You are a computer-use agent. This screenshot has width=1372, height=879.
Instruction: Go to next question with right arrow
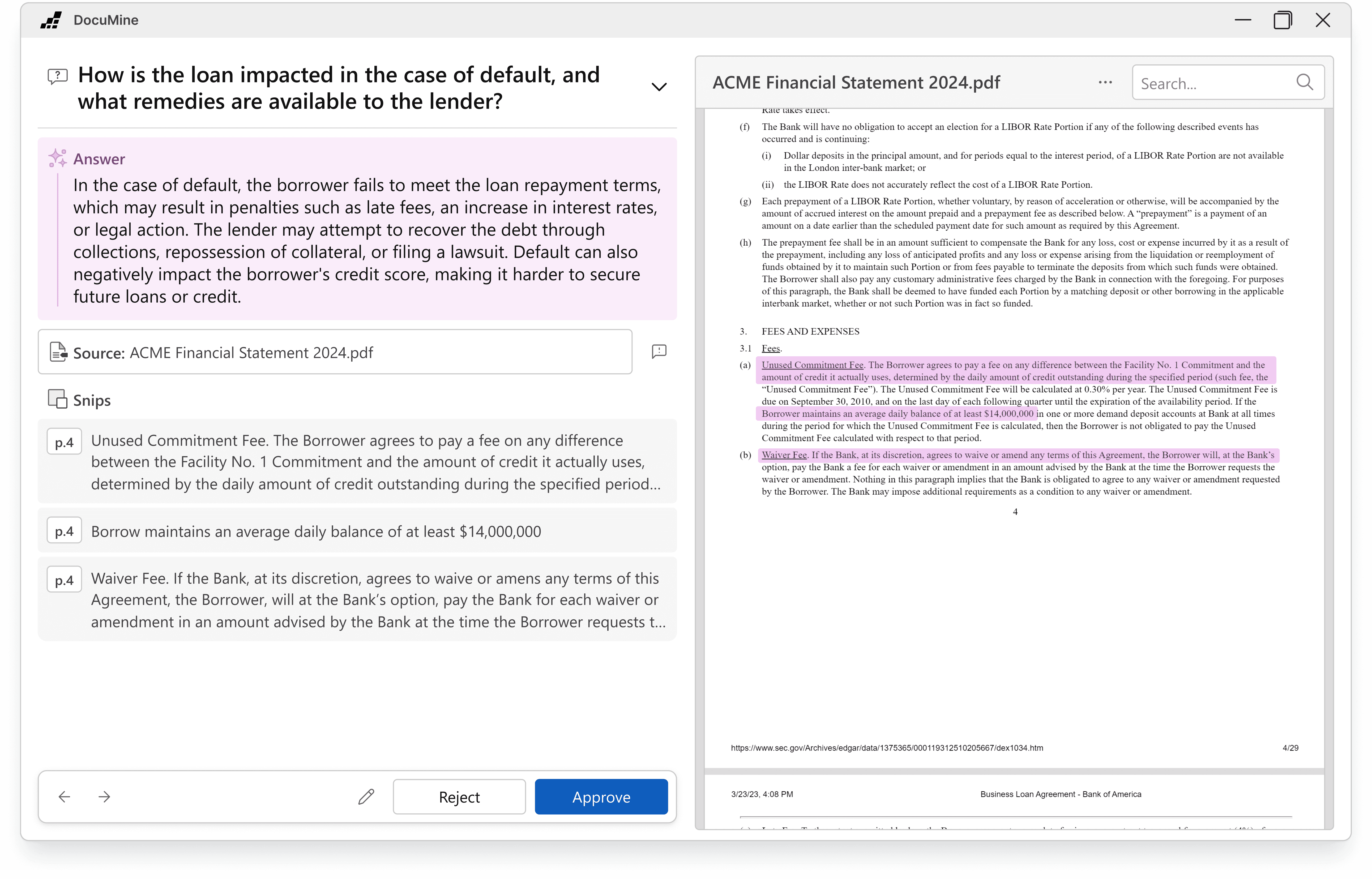[104, 796]
